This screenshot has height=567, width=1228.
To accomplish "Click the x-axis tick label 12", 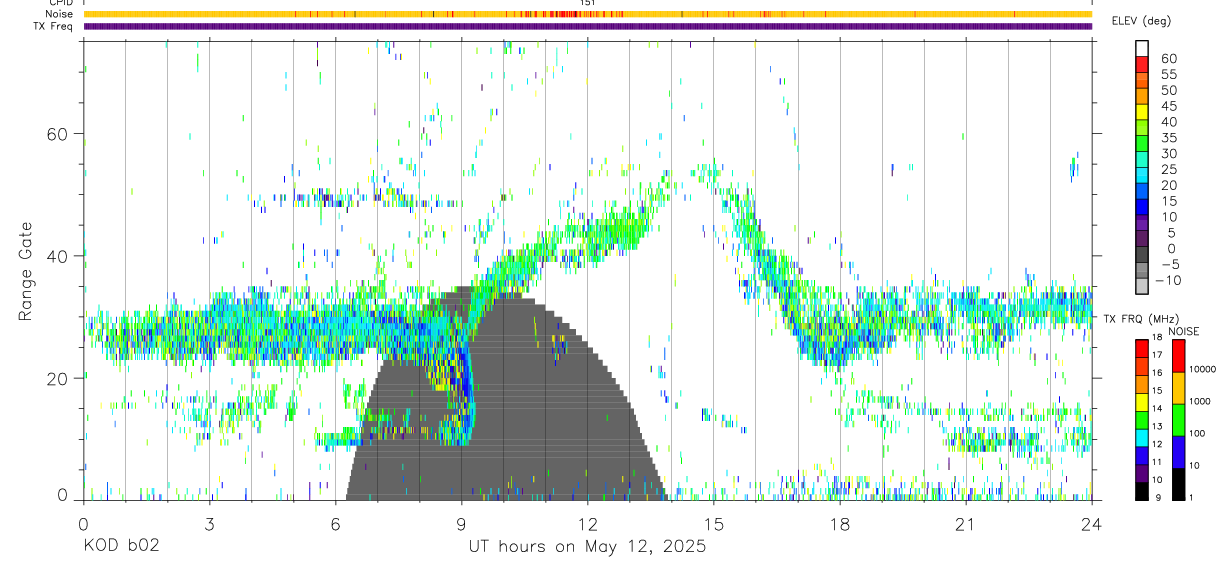I will [x=587, y=524].
